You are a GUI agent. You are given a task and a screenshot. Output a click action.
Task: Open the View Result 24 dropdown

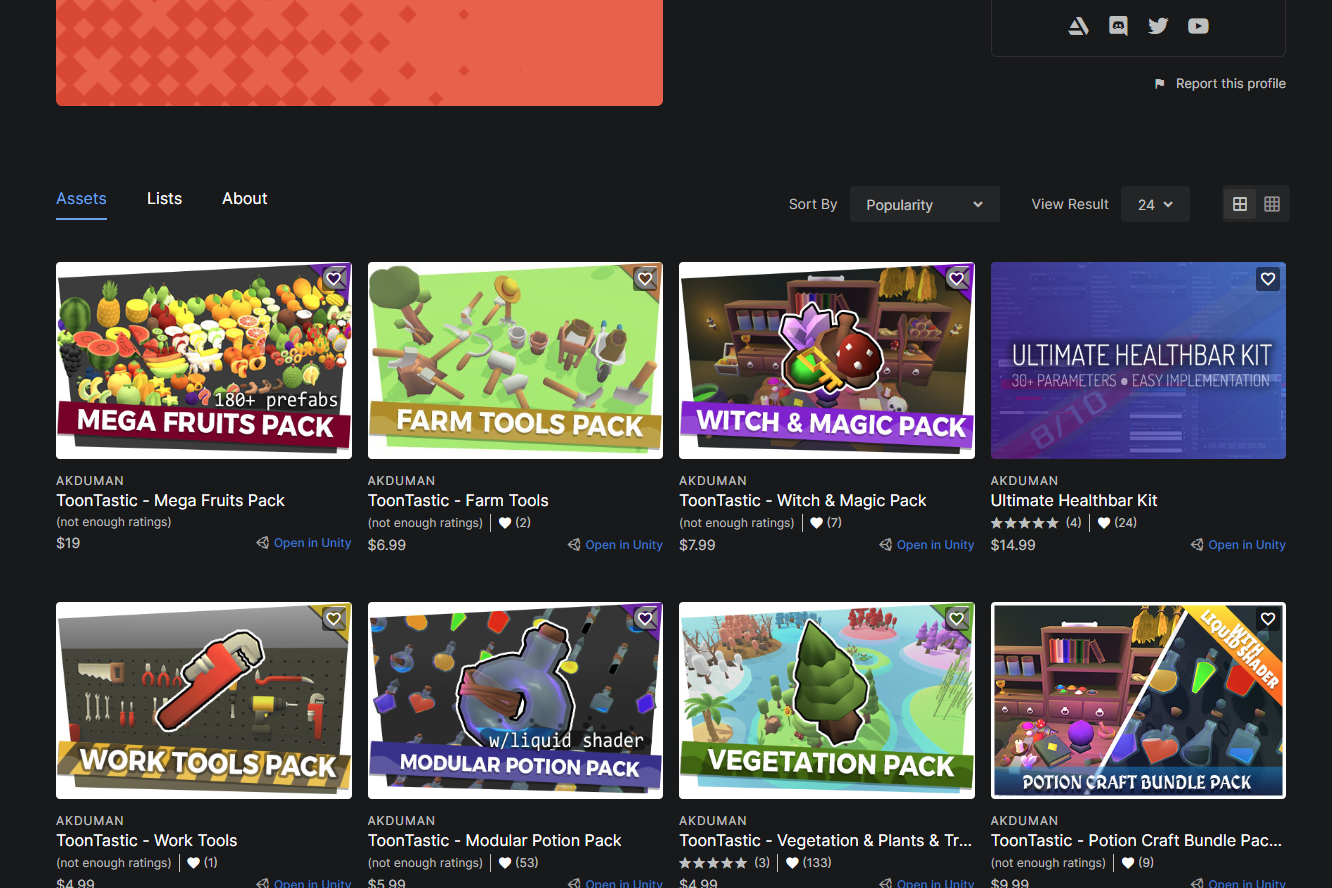click(1155, 204)
